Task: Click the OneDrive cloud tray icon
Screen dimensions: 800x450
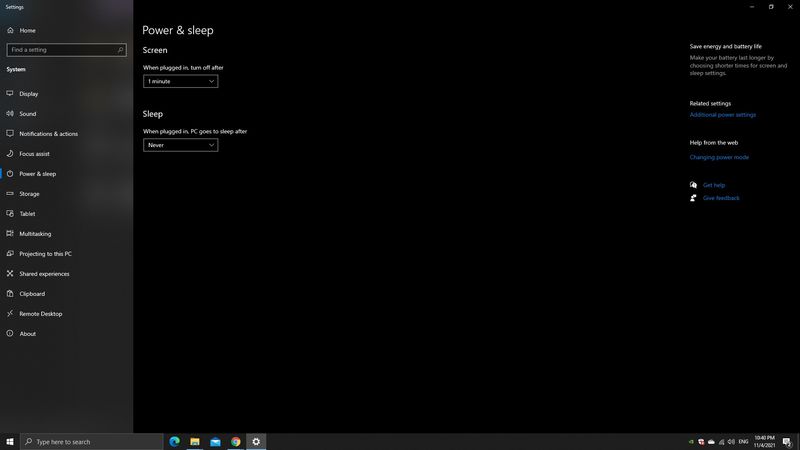Action: (711, 442)
